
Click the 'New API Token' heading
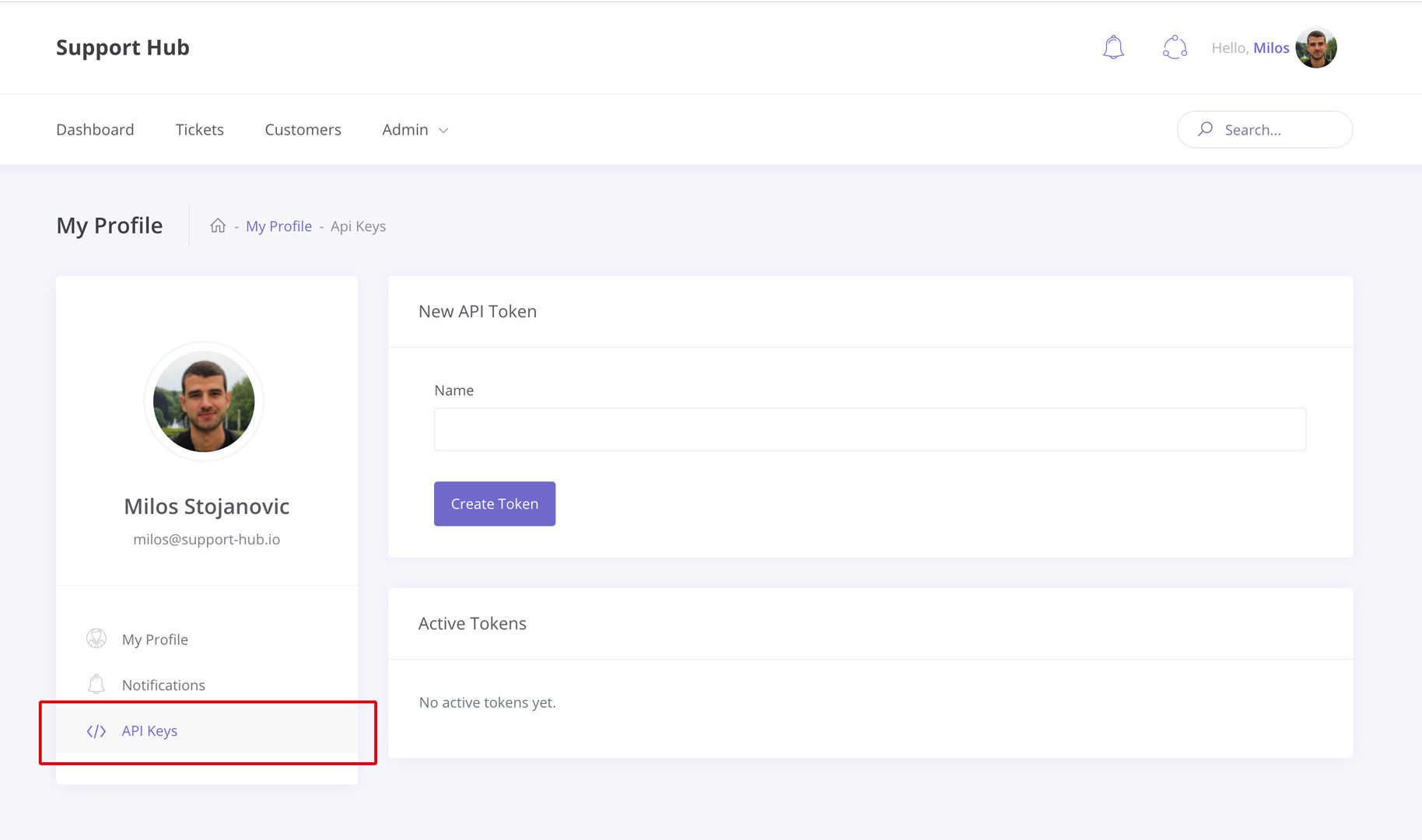pyautogui.click(x=478, y=311)
